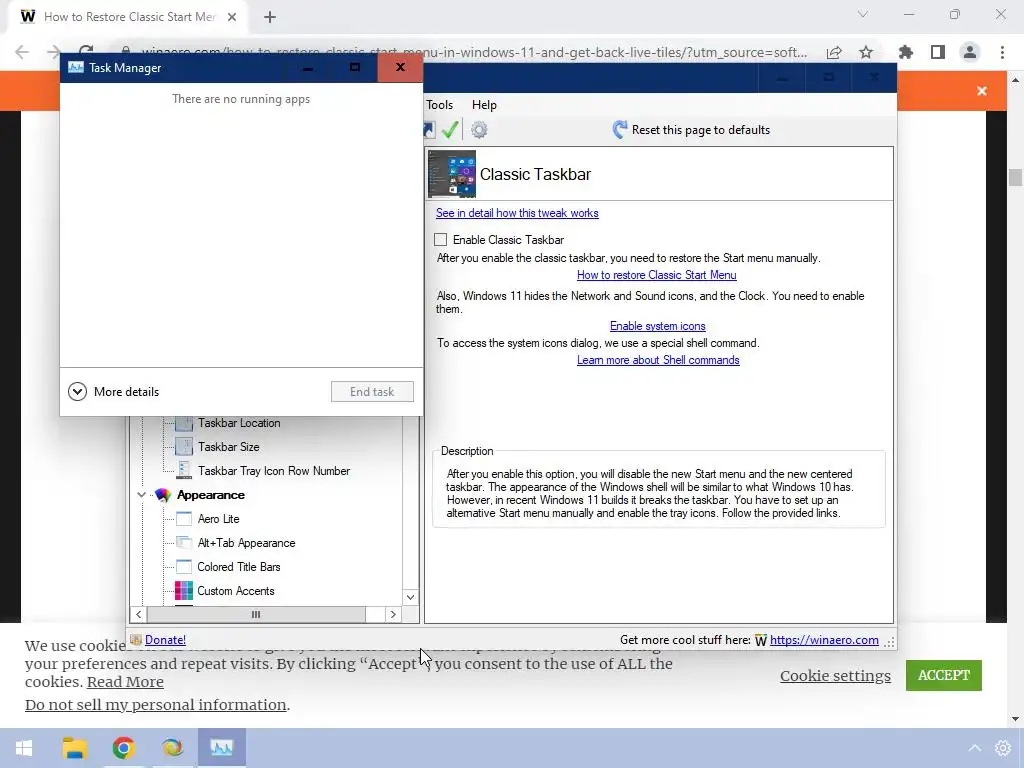Collapse the Appearance tree node
The image size is (1024, 768).
tap(141, 495)
